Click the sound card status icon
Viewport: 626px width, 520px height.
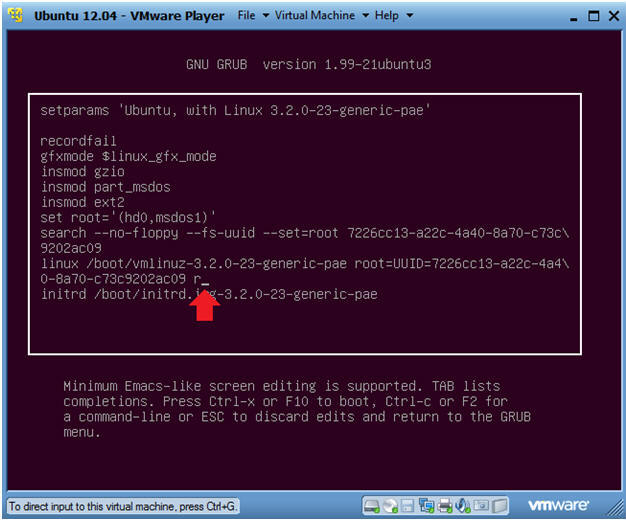coord(462,506)
